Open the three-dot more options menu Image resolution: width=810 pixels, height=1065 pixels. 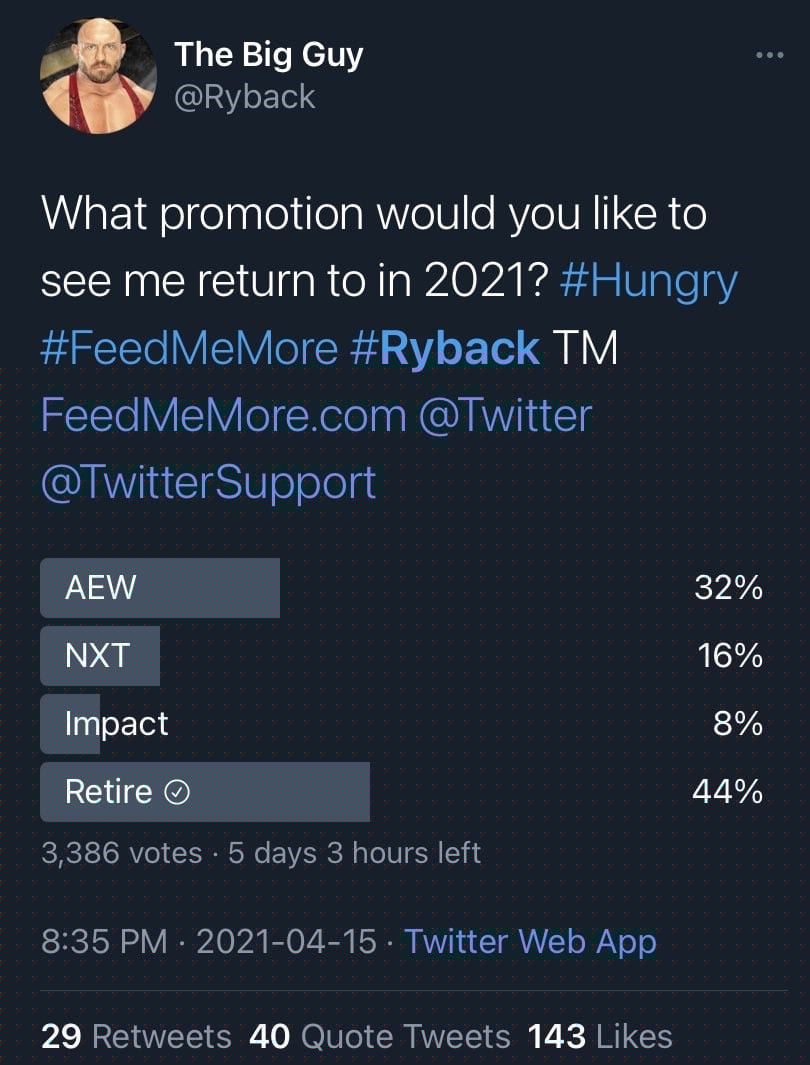click(770, 56)
